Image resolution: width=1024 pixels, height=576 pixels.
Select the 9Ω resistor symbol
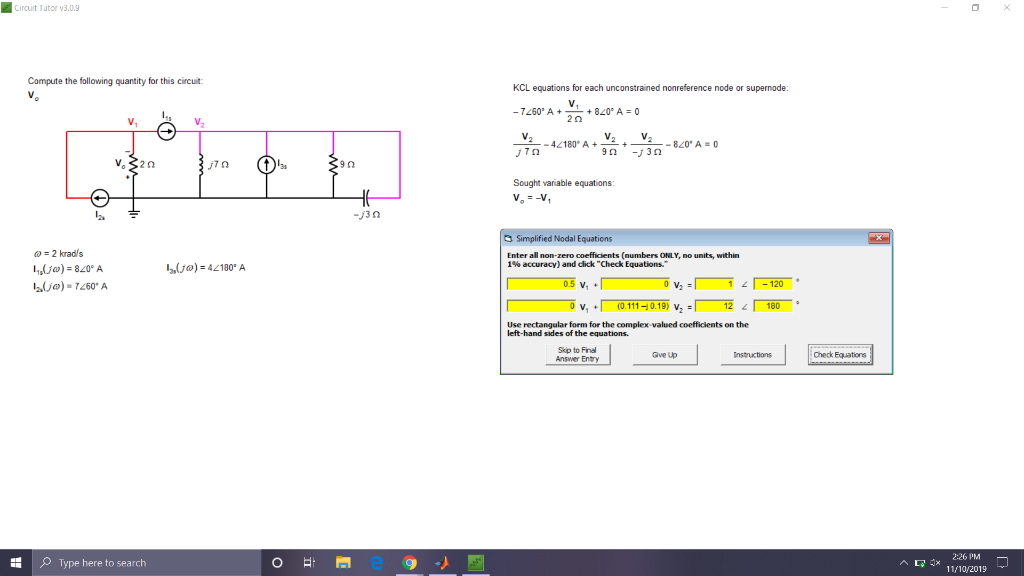[x=333, y=163]
